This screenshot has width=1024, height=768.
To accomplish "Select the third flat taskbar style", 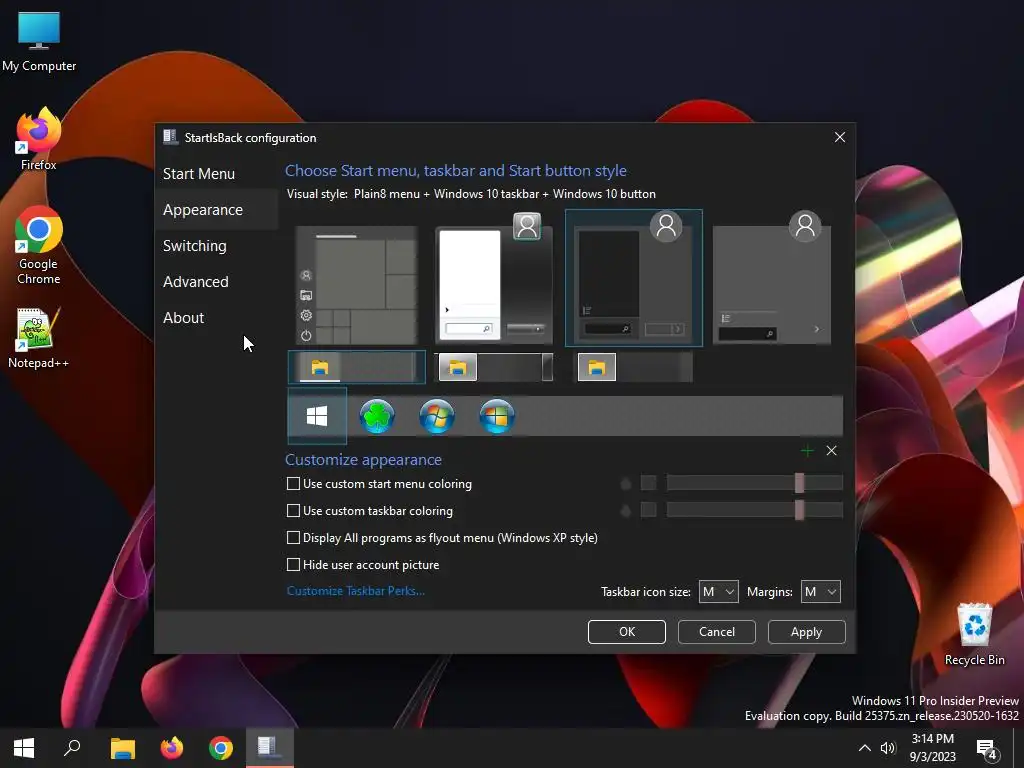I will tap(633, 367).
